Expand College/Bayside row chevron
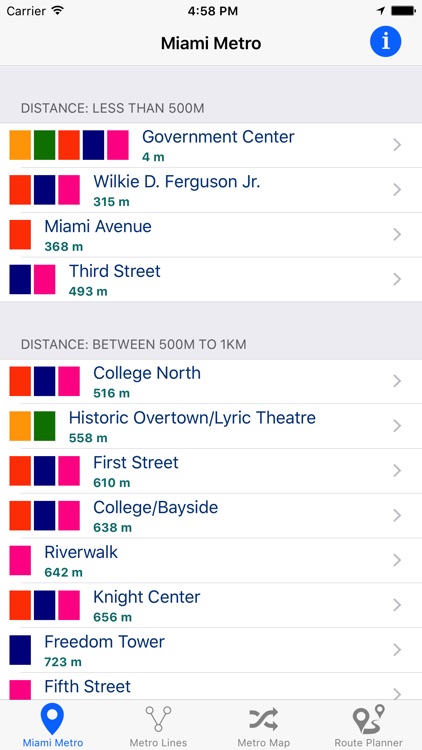The width and height of the screenshot is (422, 750). tap(397, 515)
